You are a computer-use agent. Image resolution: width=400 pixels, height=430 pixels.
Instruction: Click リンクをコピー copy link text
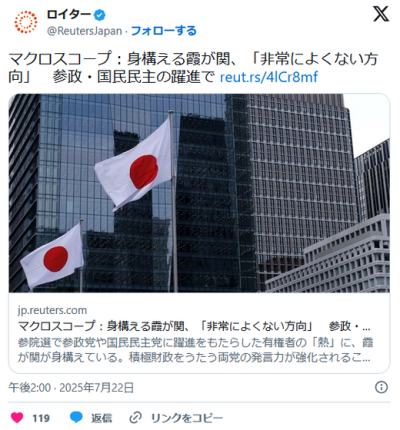(187, 418)
